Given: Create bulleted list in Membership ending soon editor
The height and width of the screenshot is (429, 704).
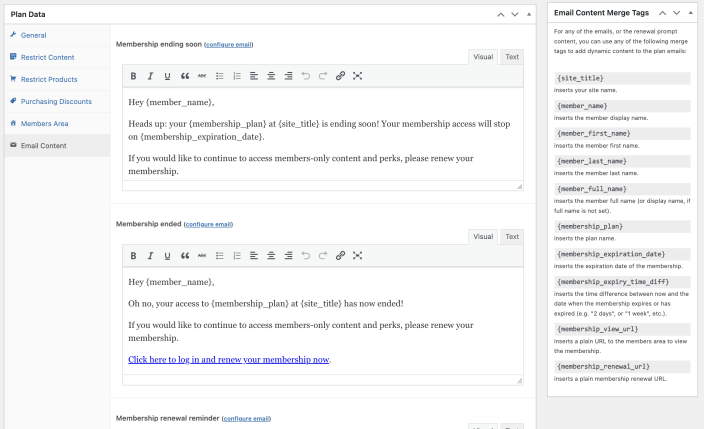Looking at the screenshot, I should pos(220,76).
